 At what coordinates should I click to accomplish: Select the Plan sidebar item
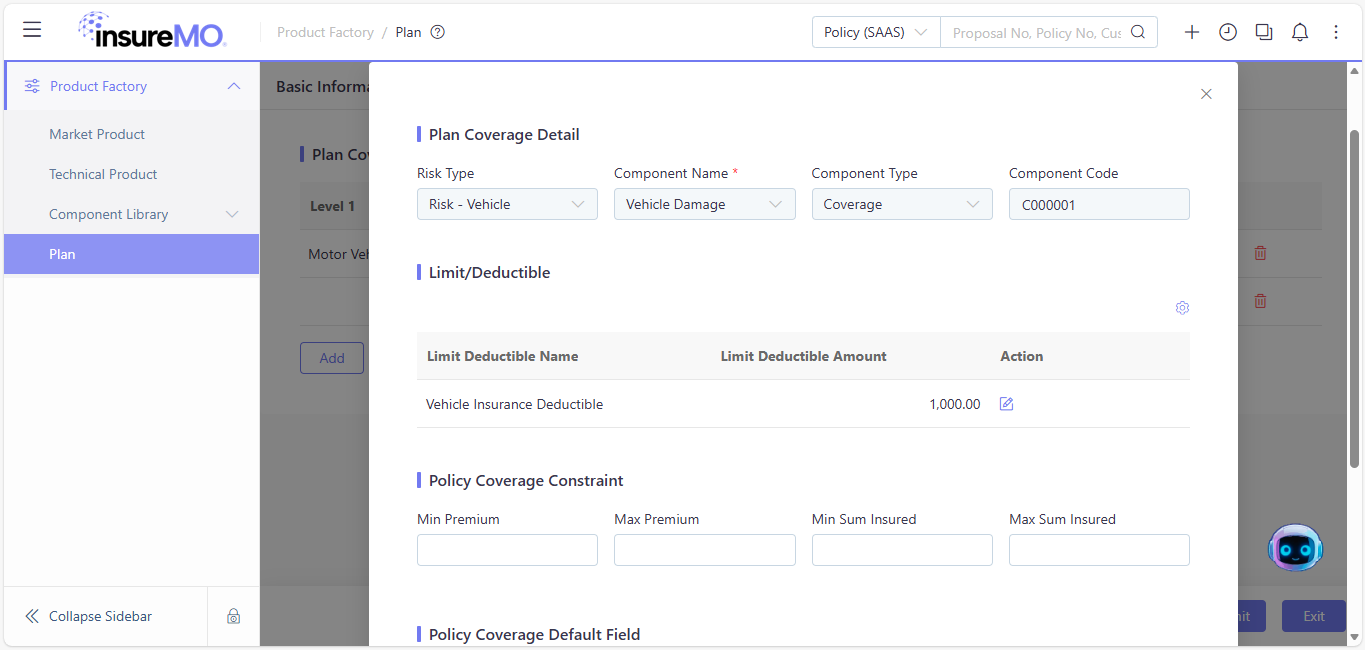click(131, 254)
